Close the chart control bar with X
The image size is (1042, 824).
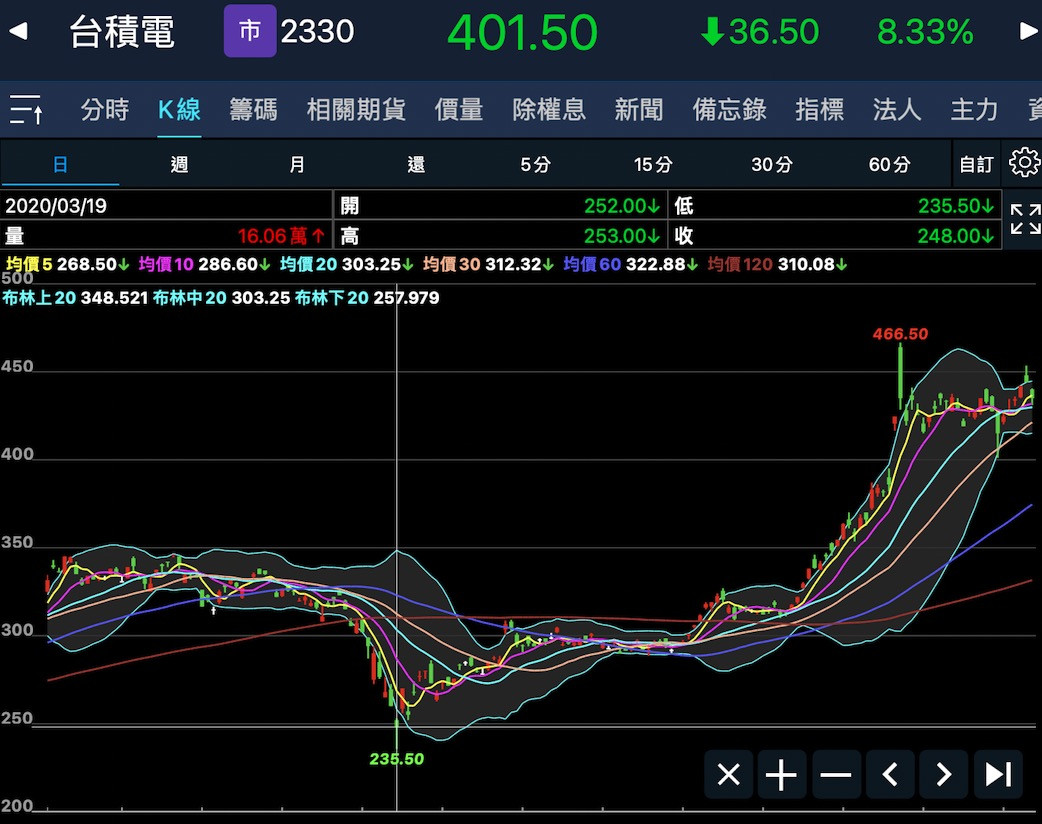click(729, 774)
